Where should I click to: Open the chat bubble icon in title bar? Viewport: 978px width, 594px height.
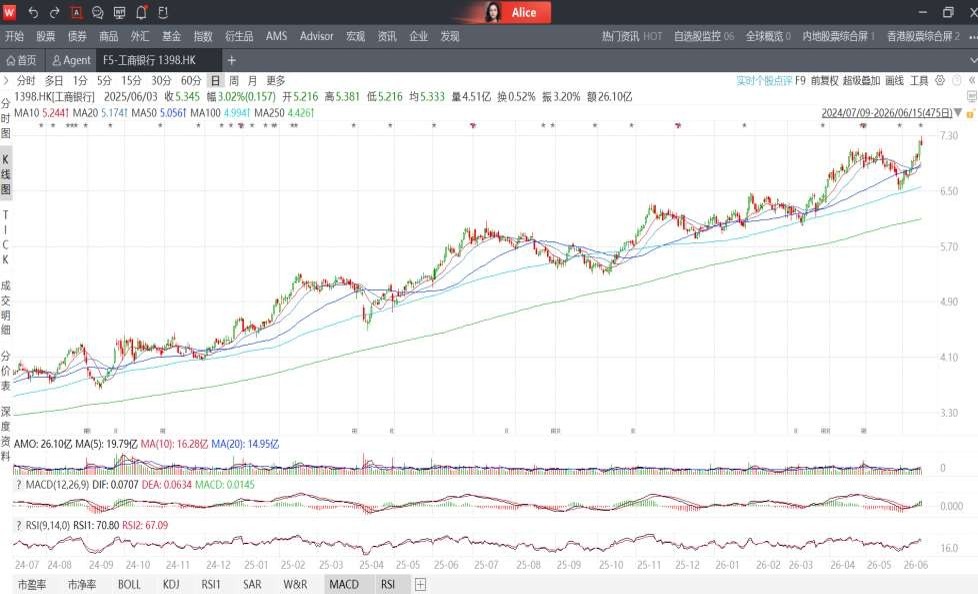(x=98, y=12)
